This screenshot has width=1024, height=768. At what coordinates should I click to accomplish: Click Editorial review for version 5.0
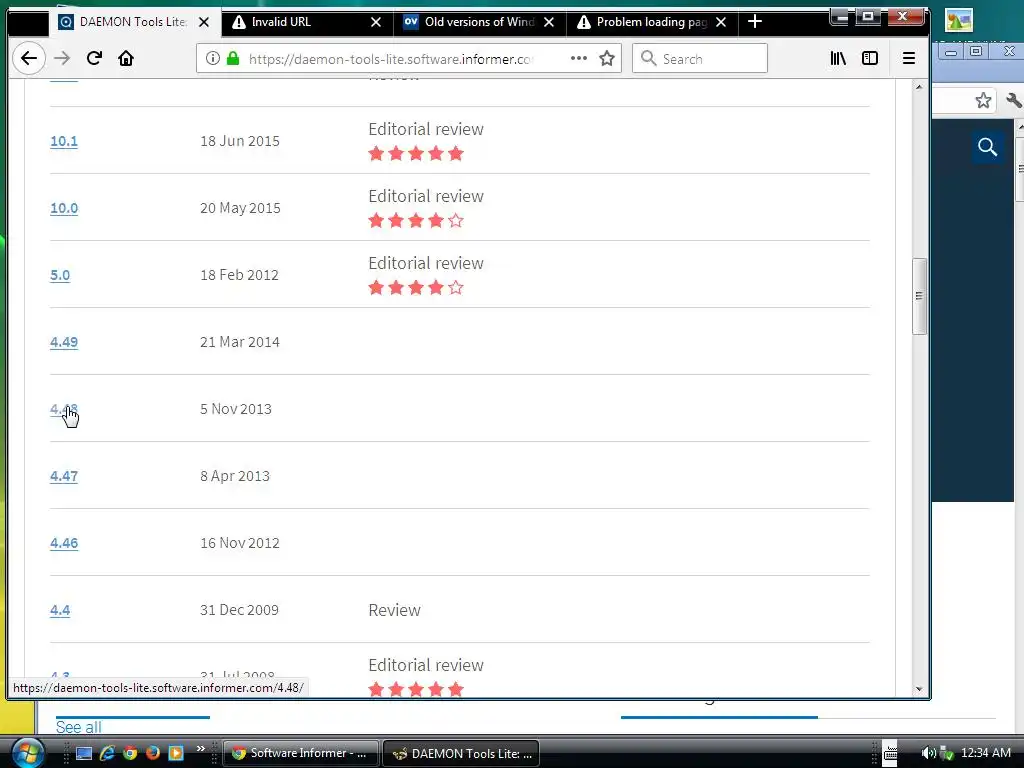[x=426, y=263]
